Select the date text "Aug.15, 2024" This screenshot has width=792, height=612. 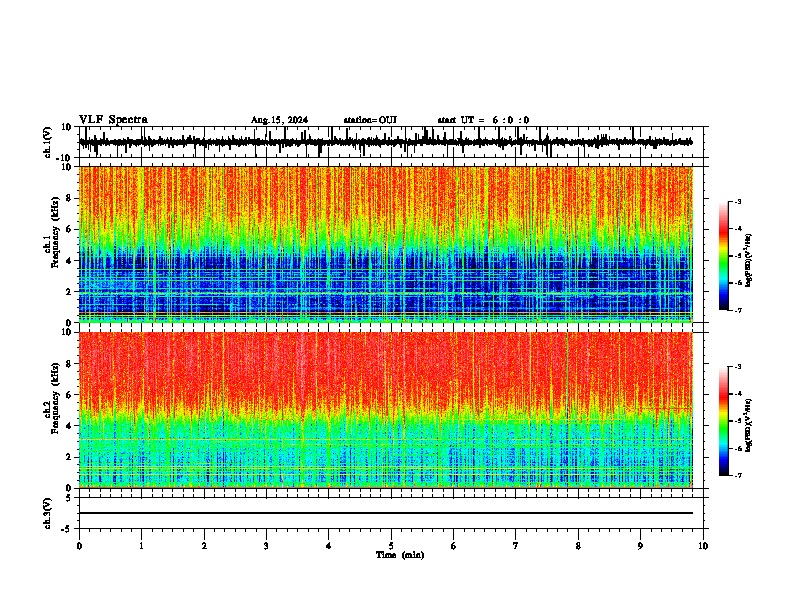(279, 120)
